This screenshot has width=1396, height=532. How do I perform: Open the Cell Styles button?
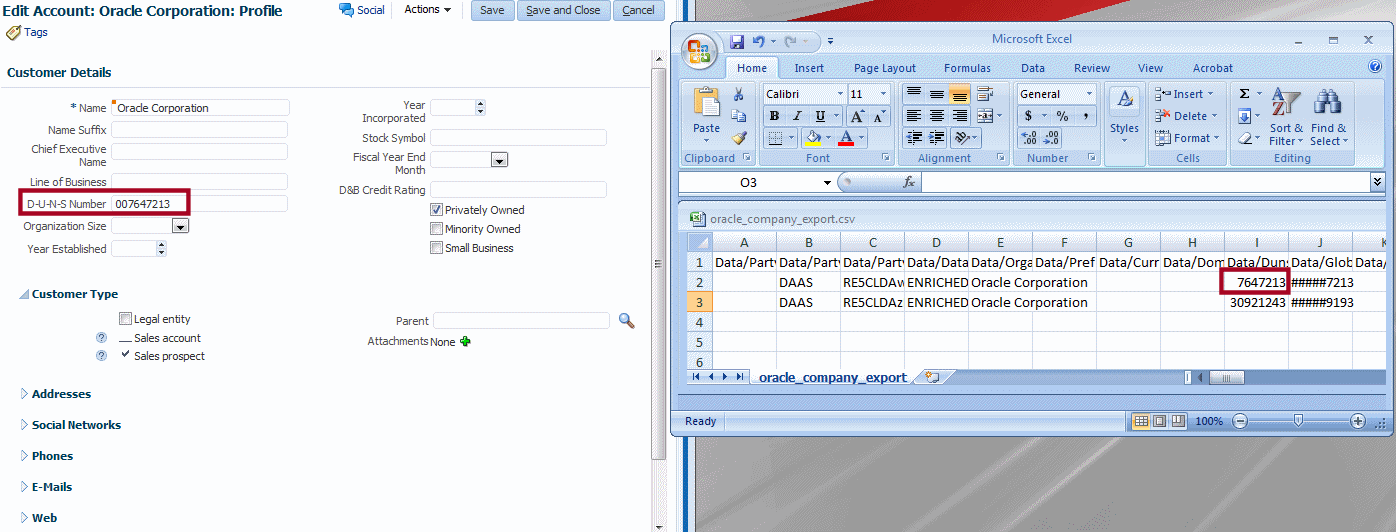(x=1124, y=117)
